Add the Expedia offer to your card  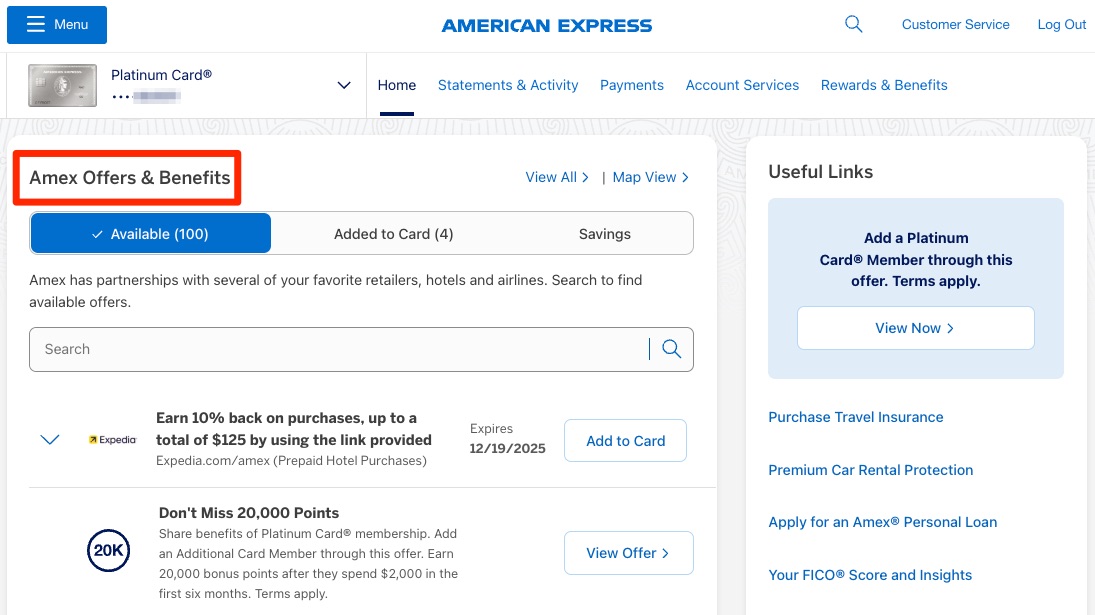pyautogui.click(x=625, y=440)
